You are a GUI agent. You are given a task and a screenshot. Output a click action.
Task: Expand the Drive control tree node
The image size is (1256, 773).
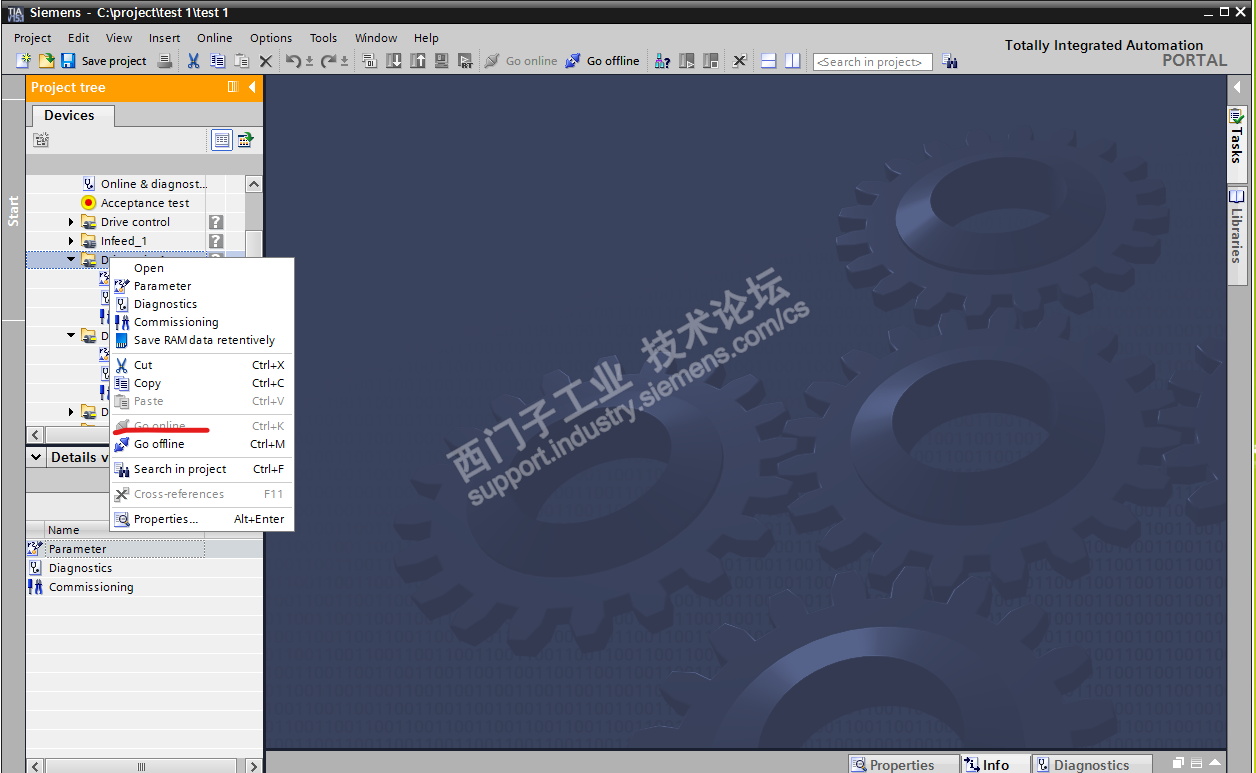tap(71, 222)
